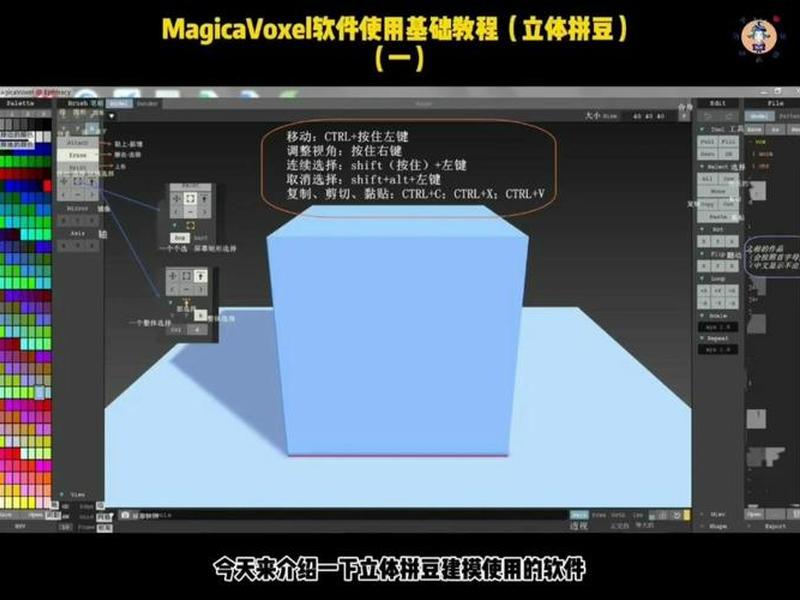Image resolution: width=800 pixels, height=600 pixels.
Task: Collapse the Scale section
Action: [703, 316]
